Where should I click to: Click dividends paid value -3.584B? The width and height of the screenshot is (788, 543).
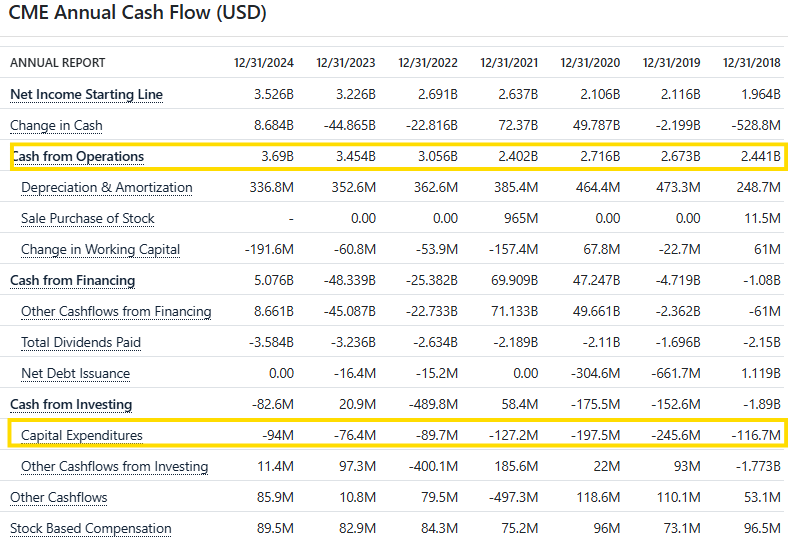point(271,343)
